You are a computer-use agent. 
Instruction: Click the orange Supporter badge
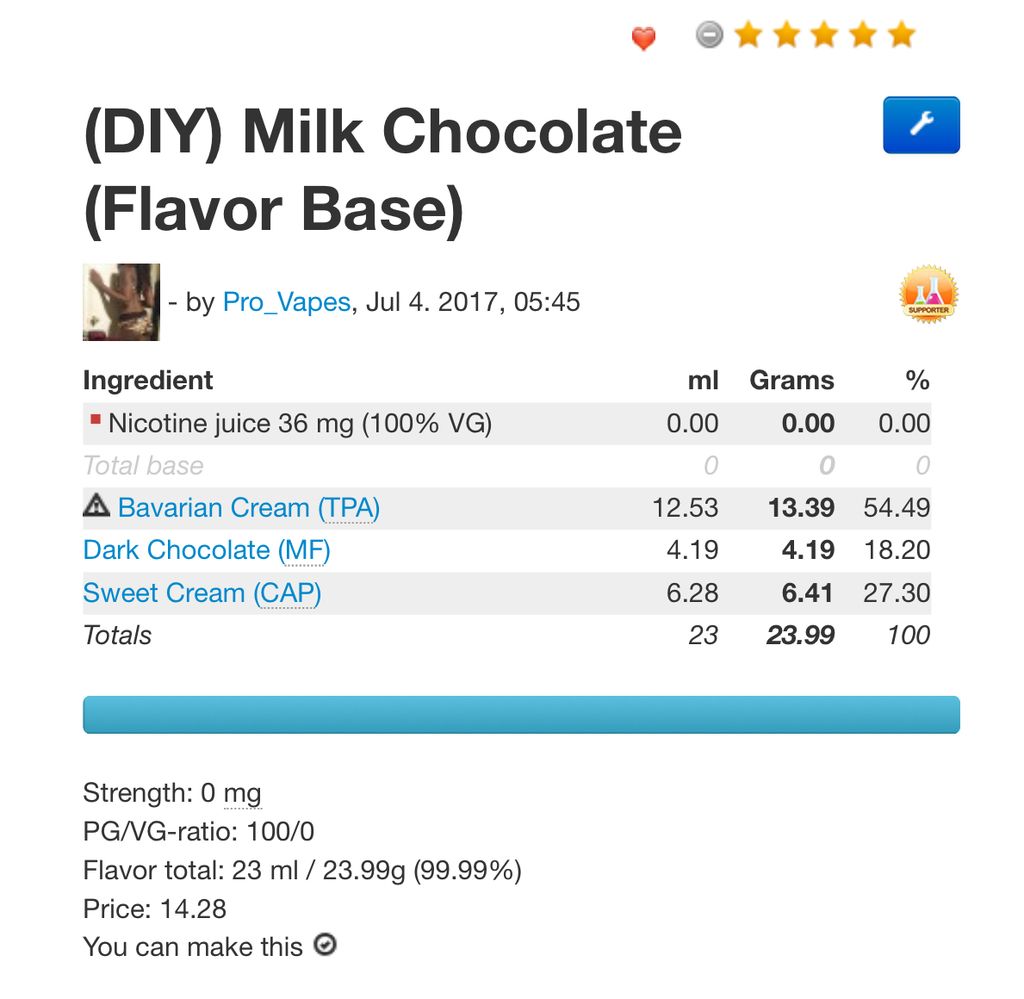(929, 294)
